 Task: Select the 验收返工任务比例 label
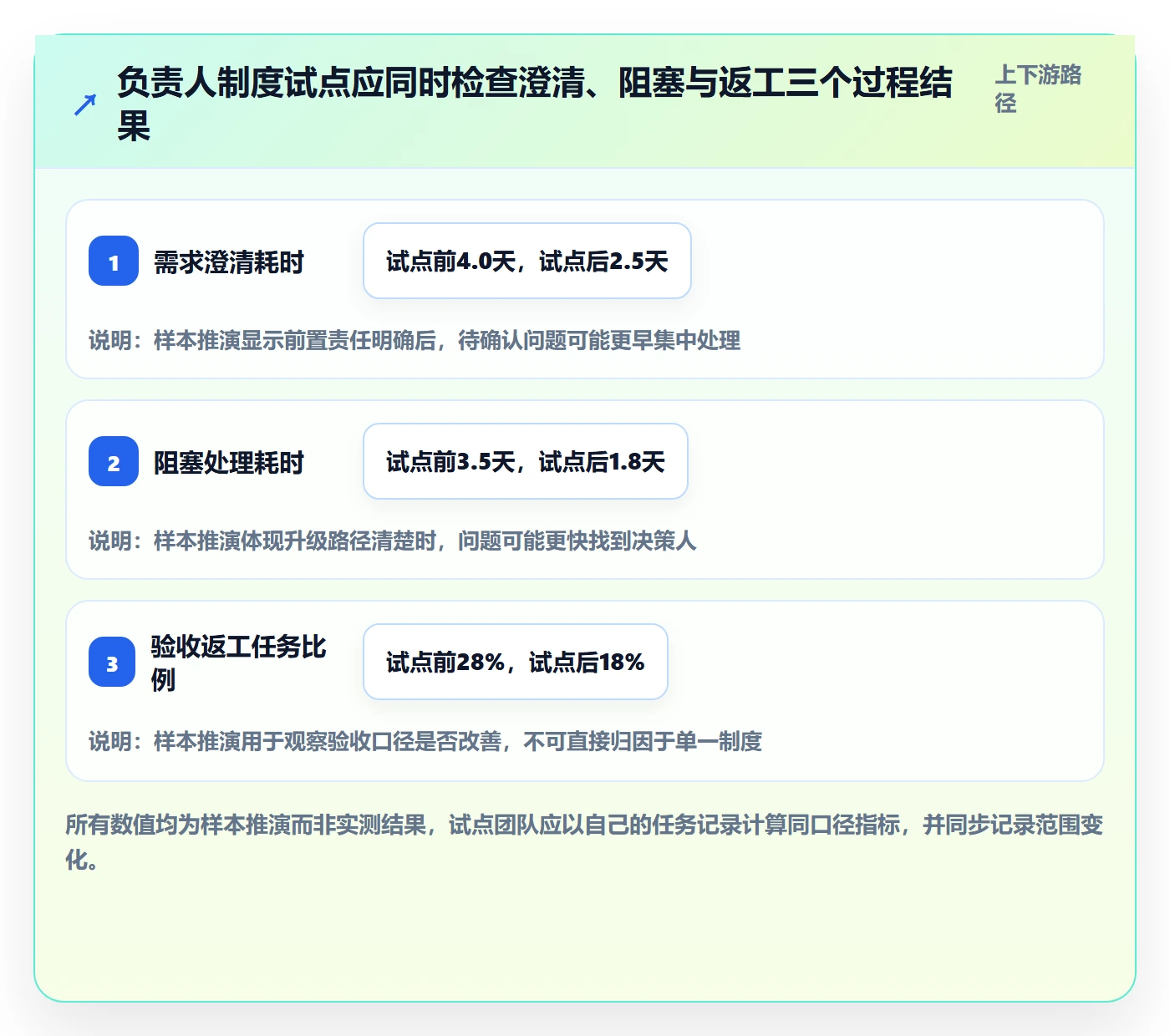239,663
